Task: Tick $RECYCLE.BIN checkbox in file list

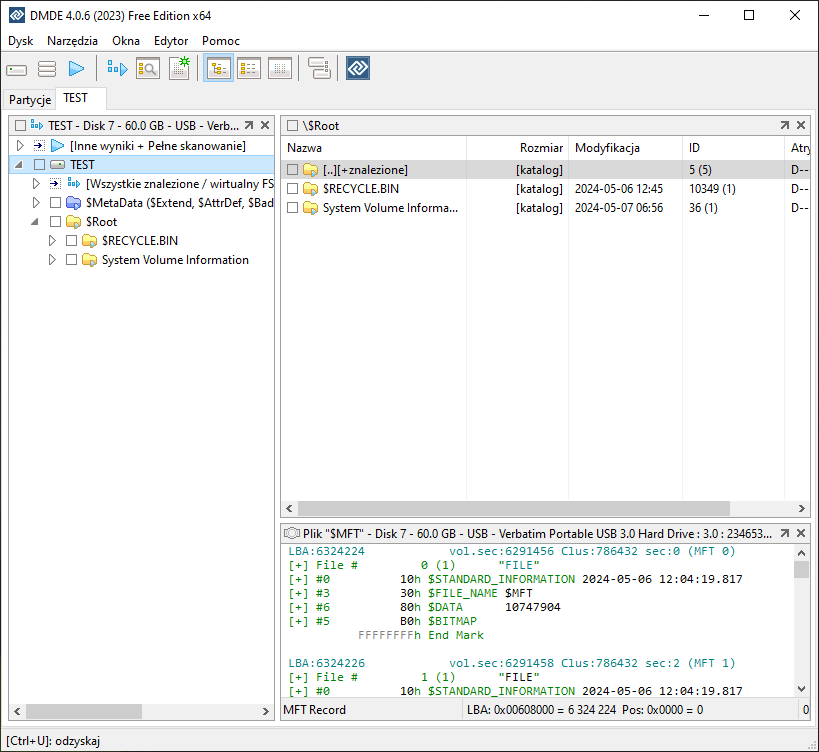Action: 292,189
